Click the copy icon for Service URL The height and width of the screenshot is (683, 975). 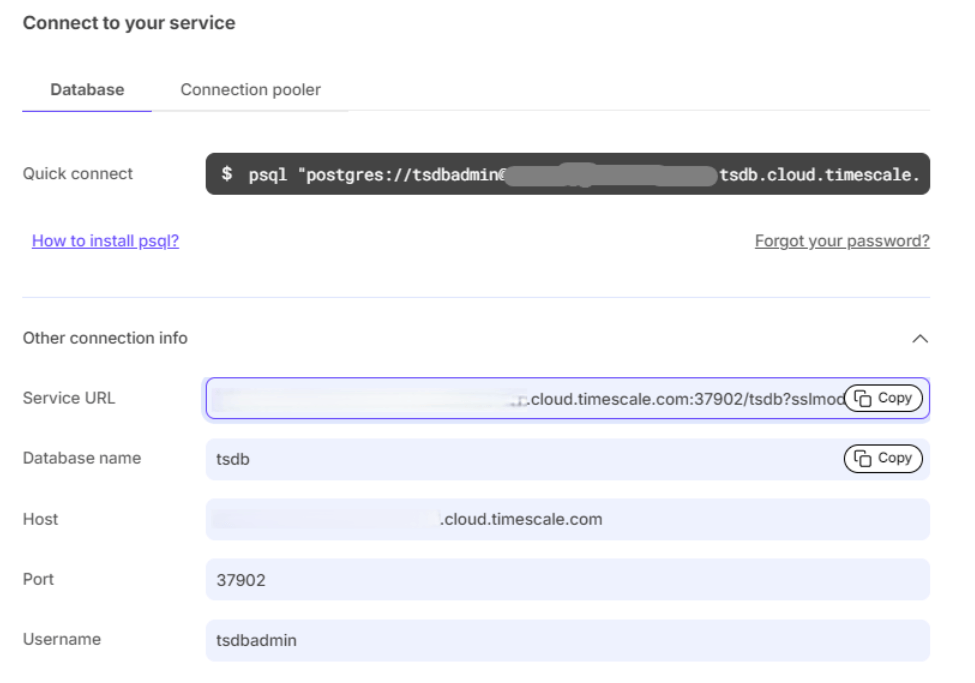(x=863, y=398)
